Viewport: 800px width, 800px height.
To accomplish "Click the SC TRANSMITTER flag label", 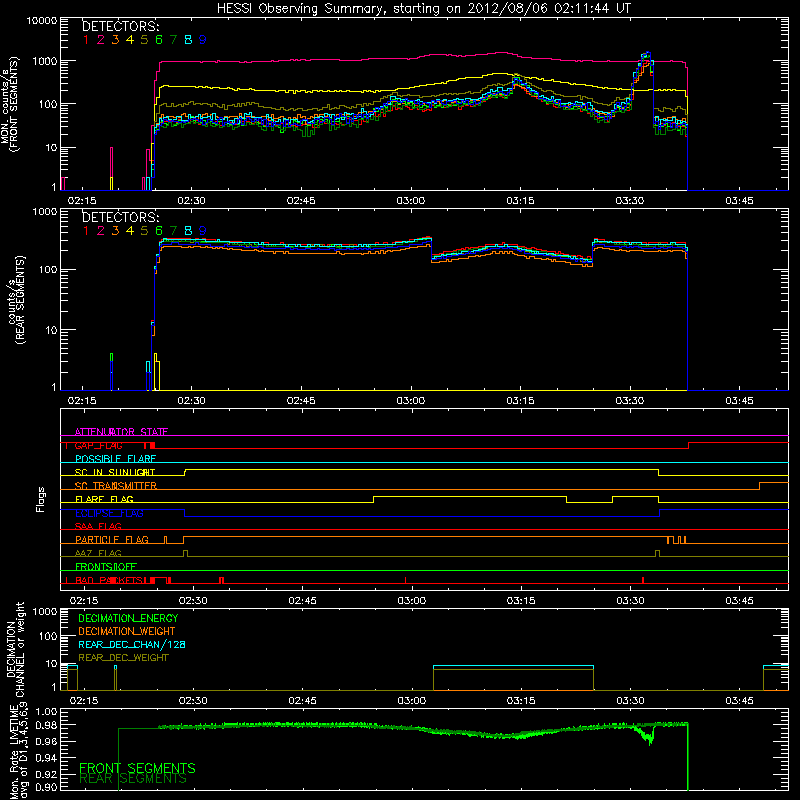I will [x=116, y=486].
